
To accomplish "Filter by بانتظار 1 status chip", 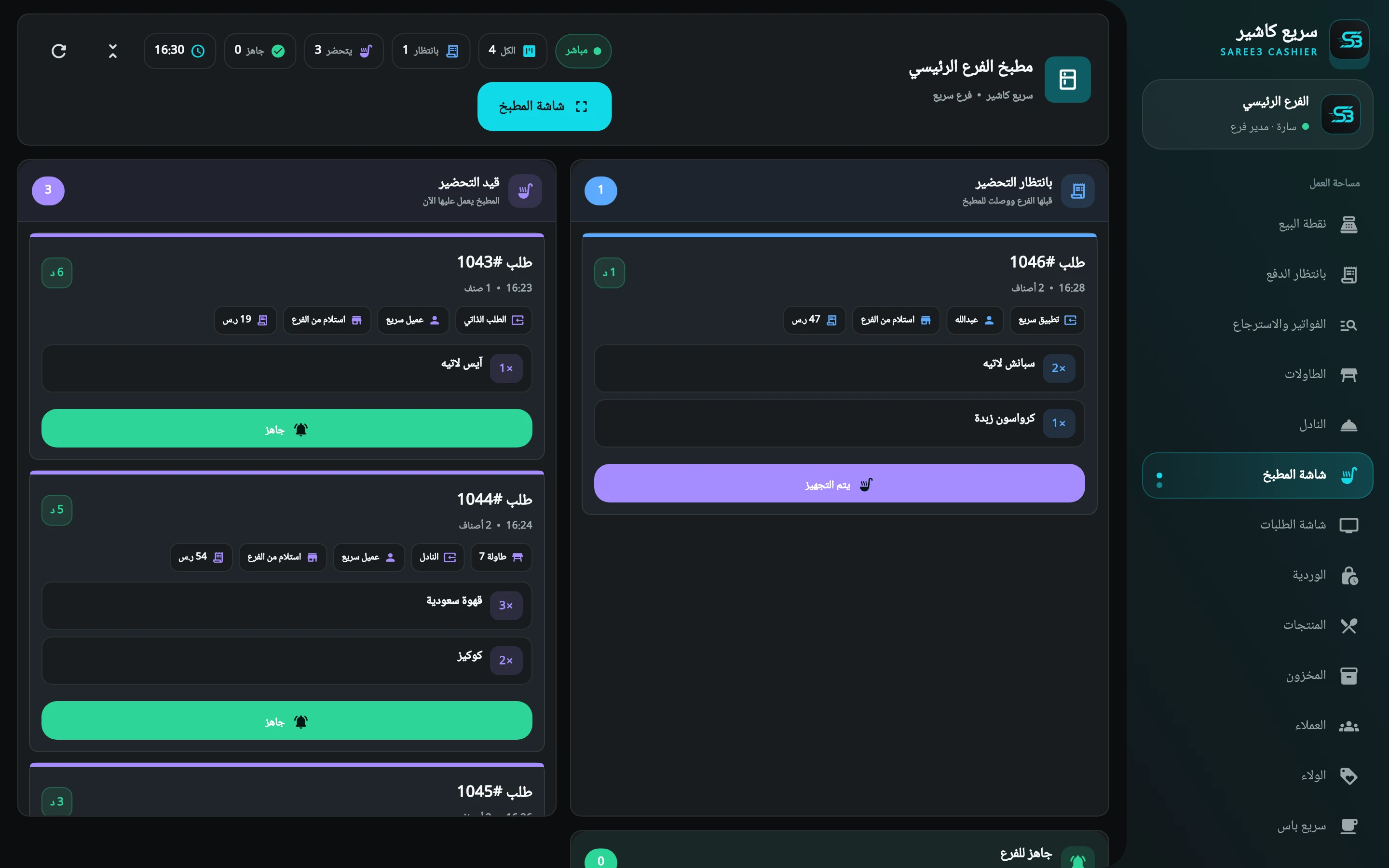I will [x=431, y=51].
